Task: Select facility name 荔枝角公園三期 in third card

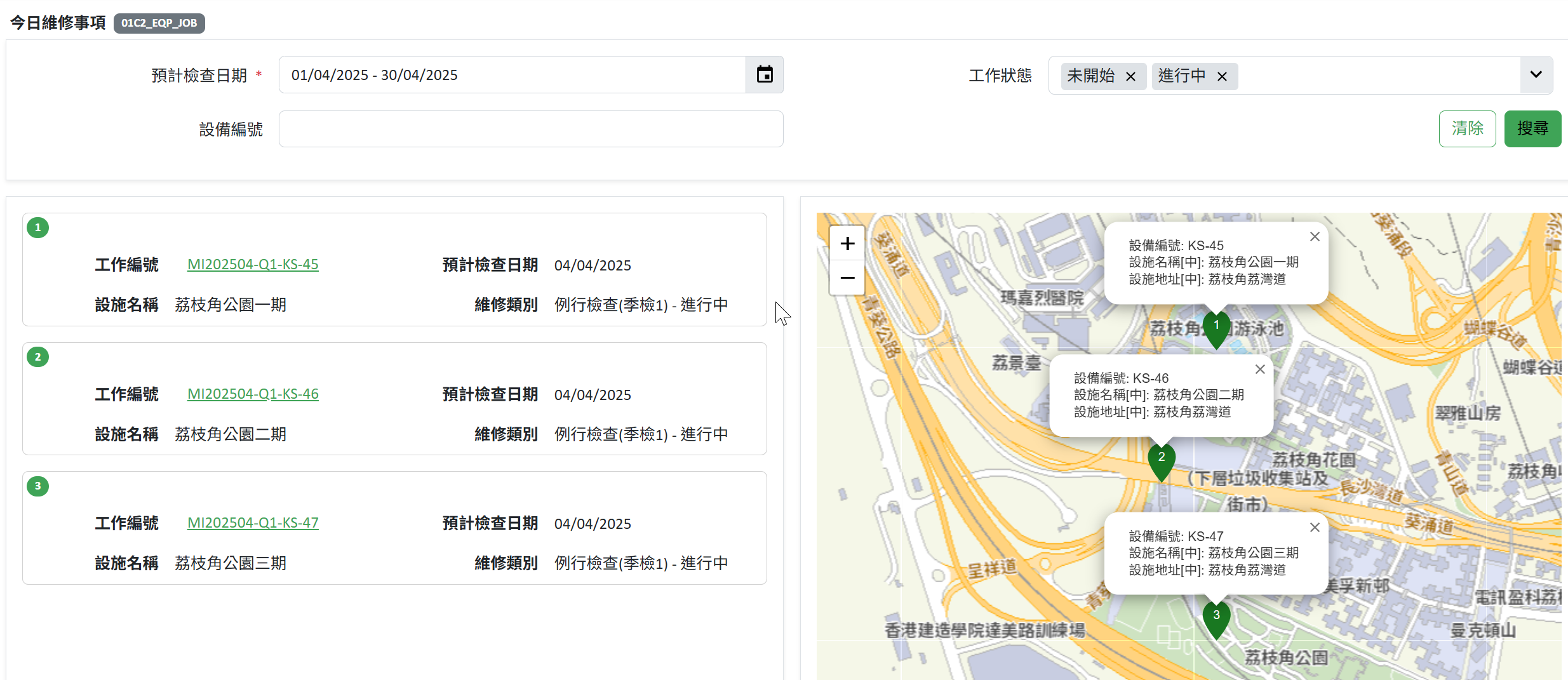Action: [x=231, y=563]
